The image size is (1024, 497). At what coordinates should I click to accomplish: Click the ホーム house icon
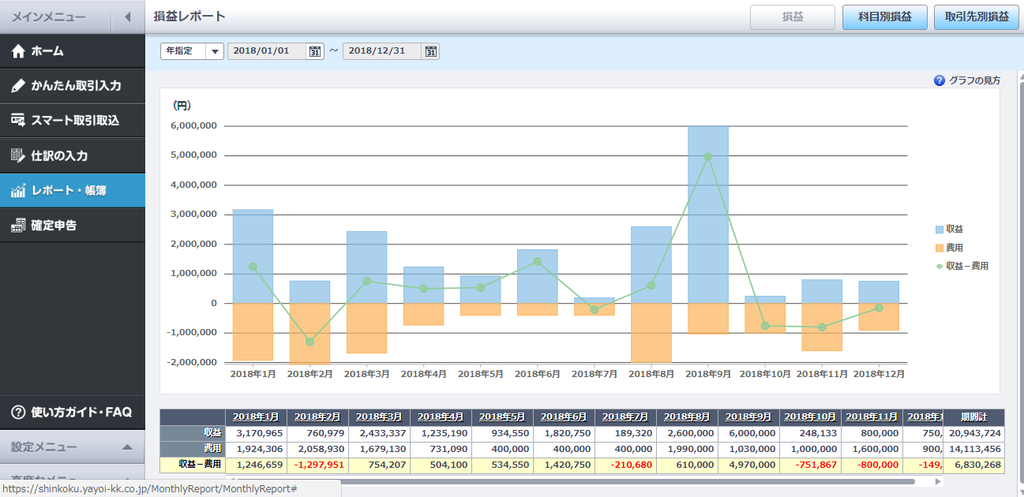click(x=18, y=51)
